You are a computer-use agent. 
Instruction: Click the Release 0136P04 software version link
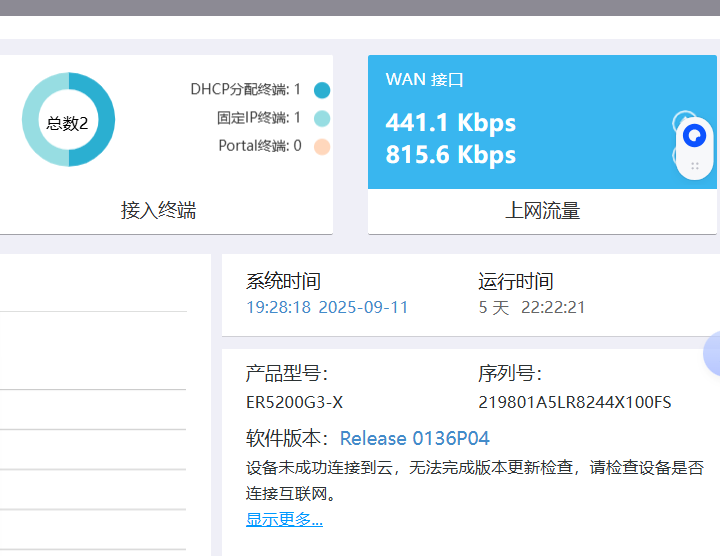pyautogui.click(x=415, y=438)
